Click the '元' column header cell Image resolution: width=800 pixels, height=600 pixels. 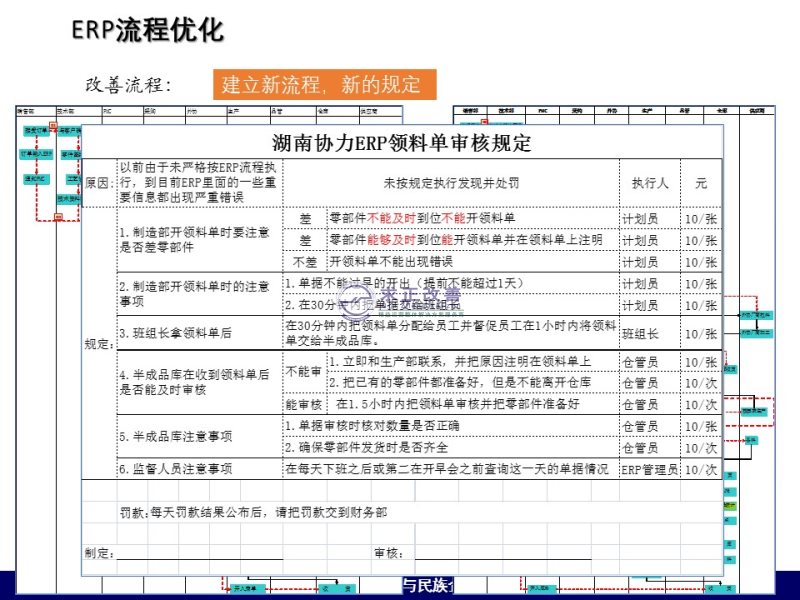700,184
